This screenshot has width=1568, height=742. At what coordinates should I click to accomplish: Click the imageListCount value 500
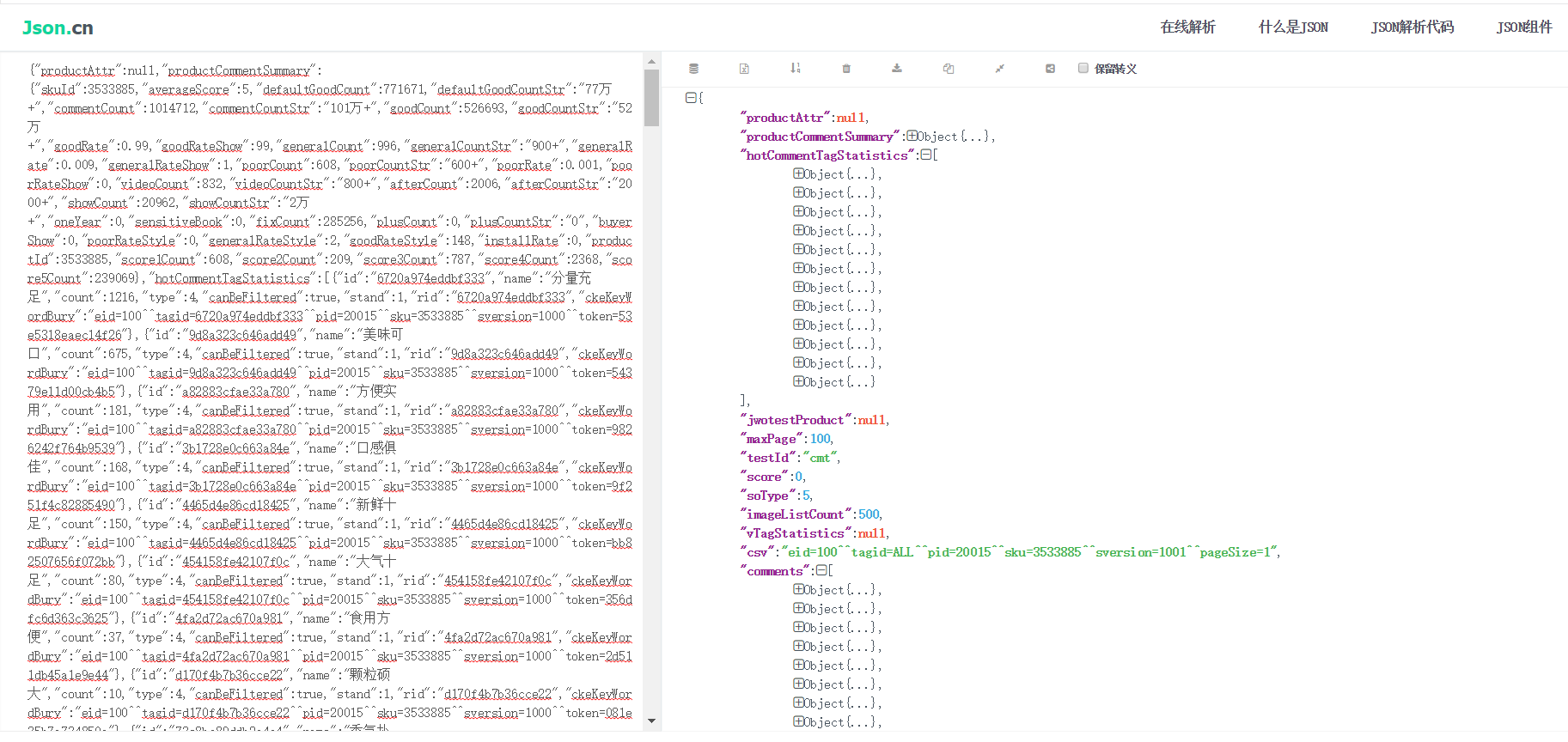point(869,514)
